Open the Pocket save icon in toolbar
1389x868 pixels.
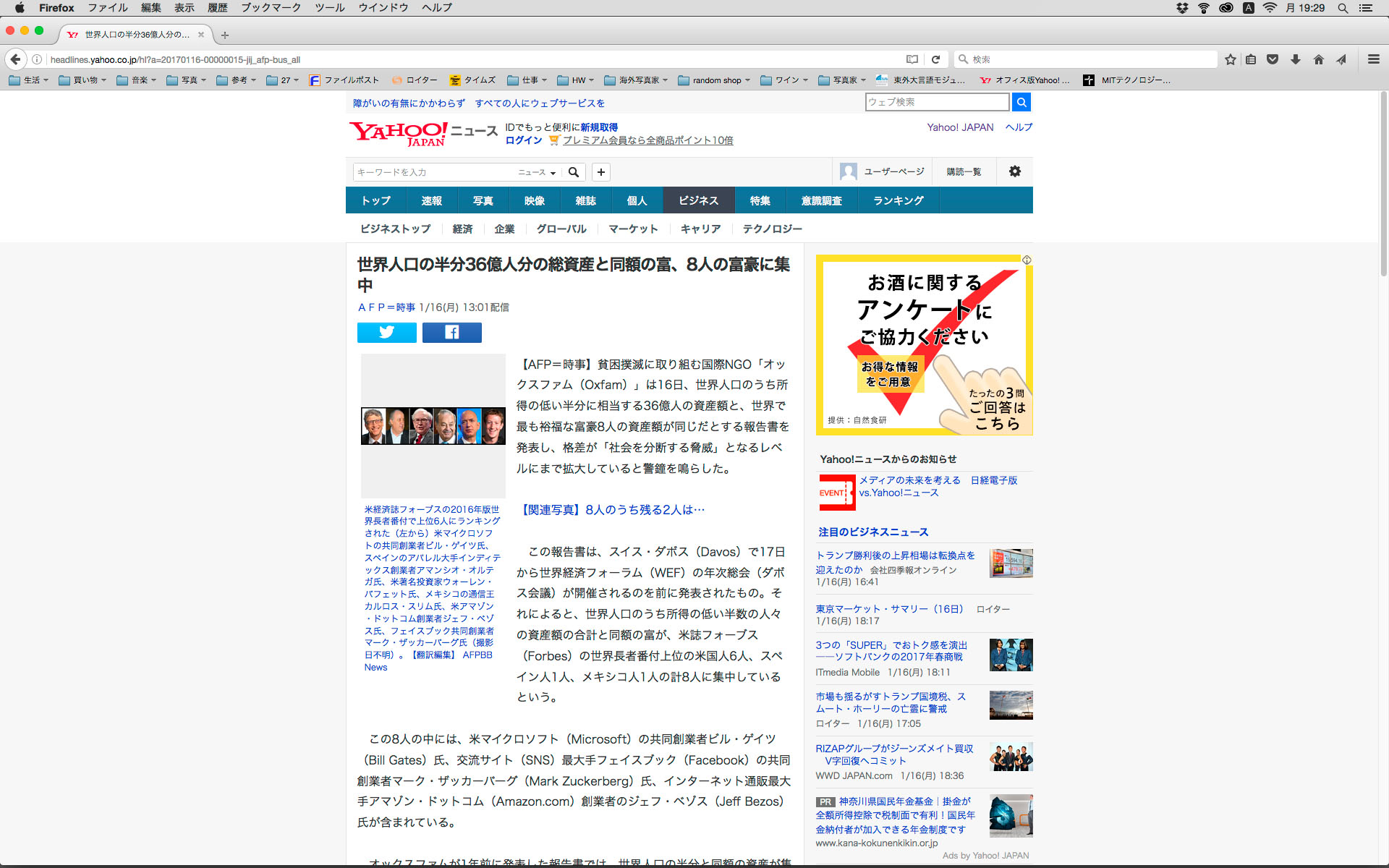1273,59
